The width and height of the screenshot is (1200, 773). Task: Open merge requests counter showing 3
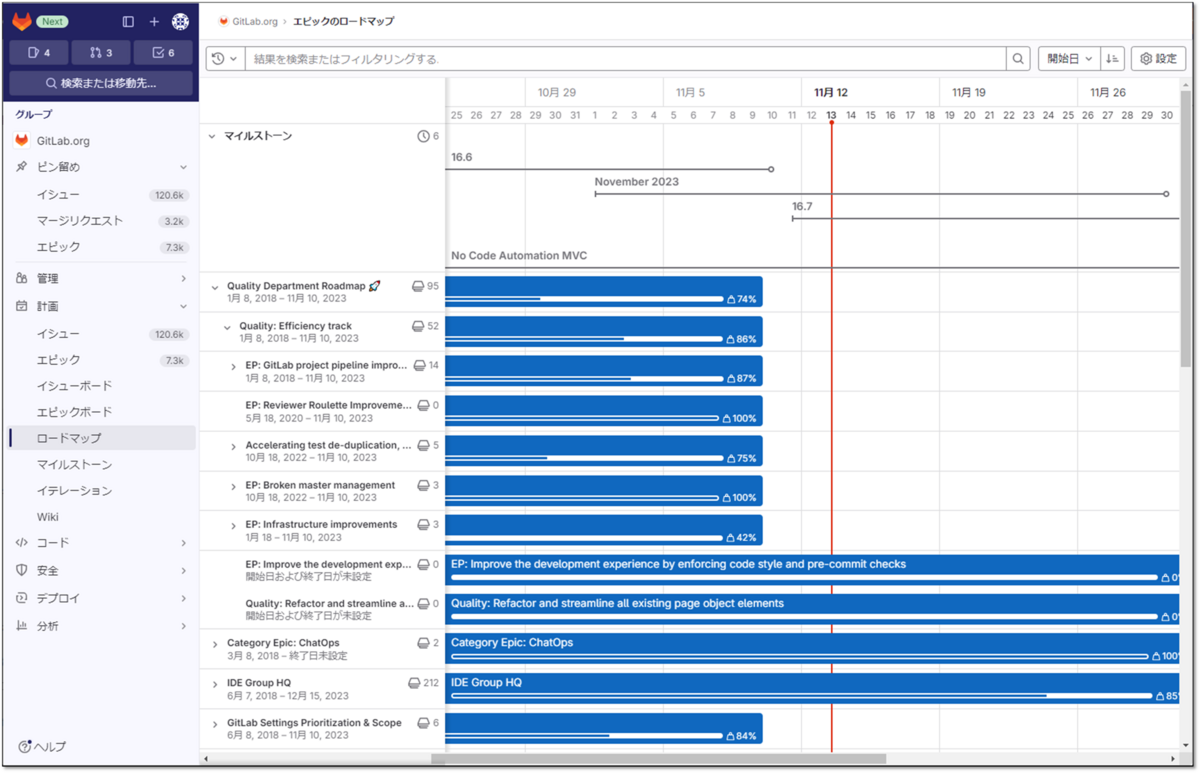(x=101, y=53)
